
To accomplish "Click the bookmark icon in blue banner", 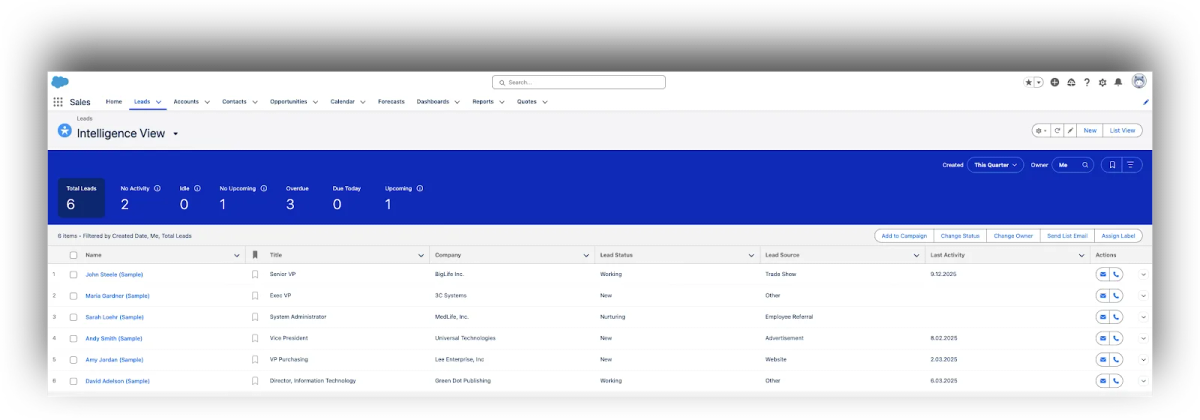I will tap(1111, 164).
